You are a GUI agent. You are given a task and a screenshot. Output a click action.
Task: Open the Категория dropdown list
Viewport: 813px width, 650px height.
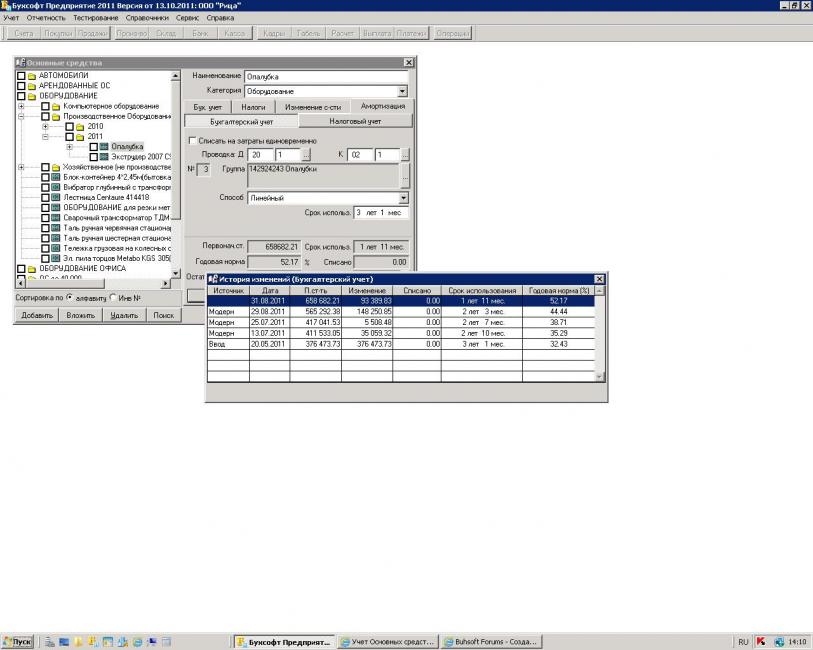(x=402, y=91)
